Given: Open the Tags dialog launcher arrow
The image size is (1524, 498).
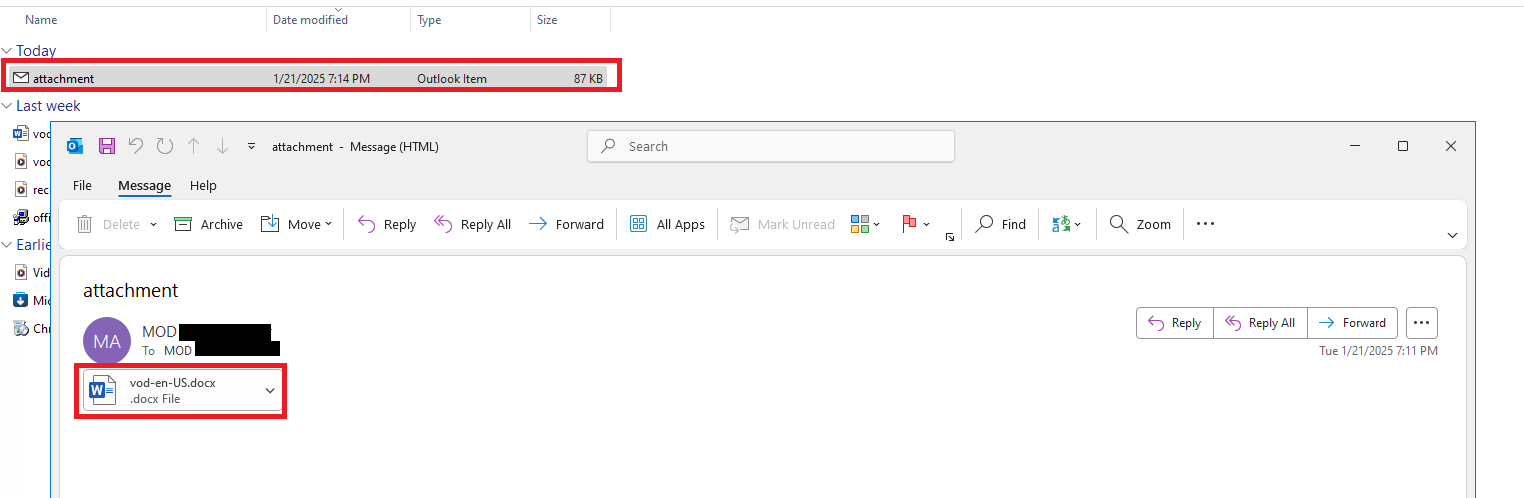Looking at the screenshot, I should click(949, 237).
